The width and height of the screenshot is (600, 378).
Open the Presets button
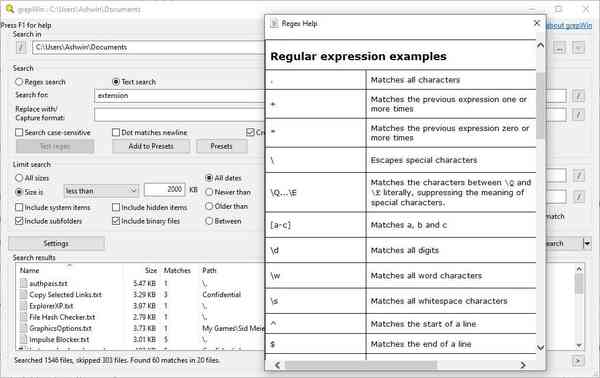click(x=221, y=147)
